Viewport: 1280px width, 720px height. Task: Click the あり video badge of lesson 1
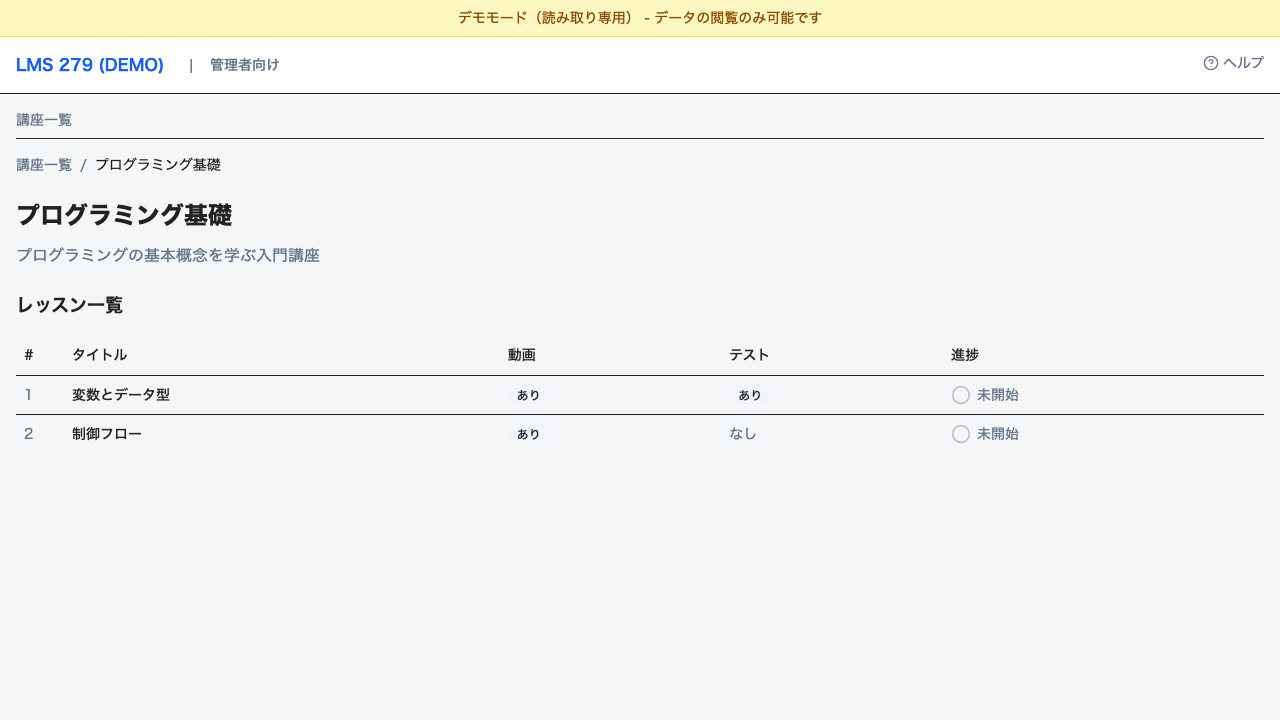click(528, 394)
